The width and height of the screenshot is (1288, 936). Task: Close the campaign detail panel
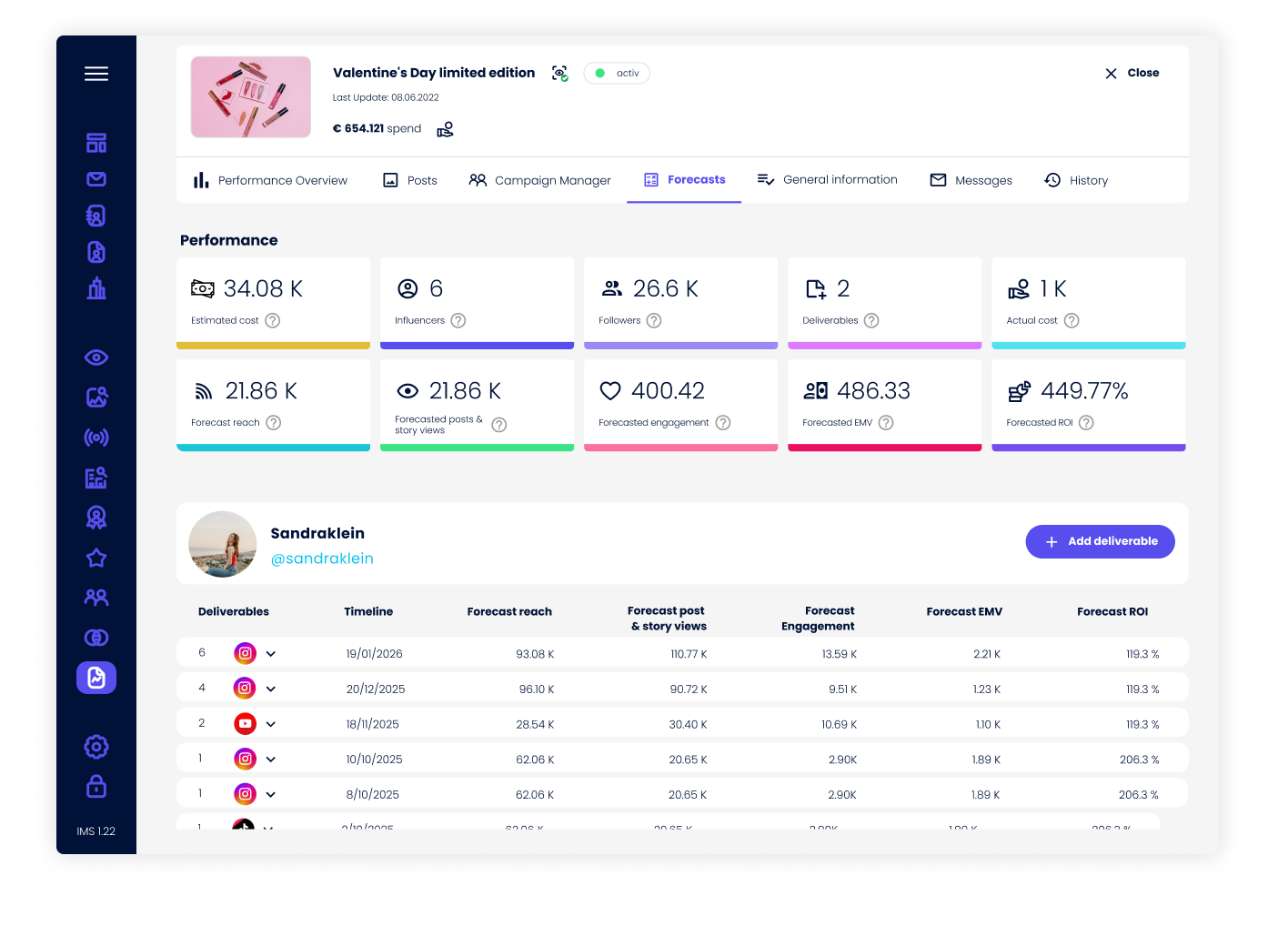(1132, 74)
